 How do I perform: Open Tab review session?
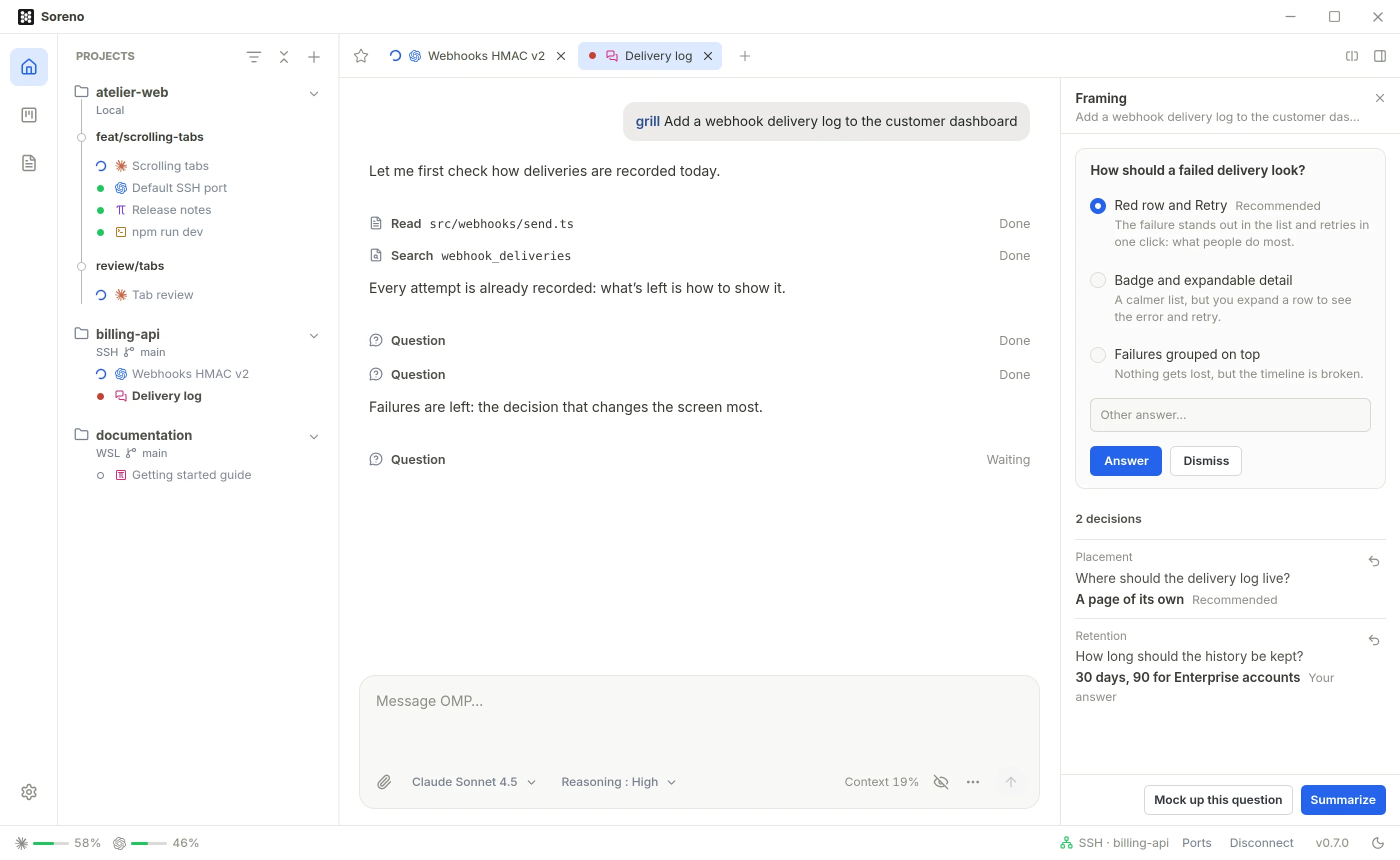tap(162, 294)
